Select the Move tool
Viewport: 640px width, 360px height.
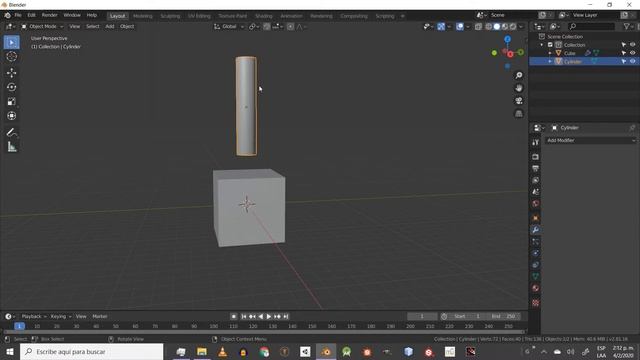[x=11, y=73]
